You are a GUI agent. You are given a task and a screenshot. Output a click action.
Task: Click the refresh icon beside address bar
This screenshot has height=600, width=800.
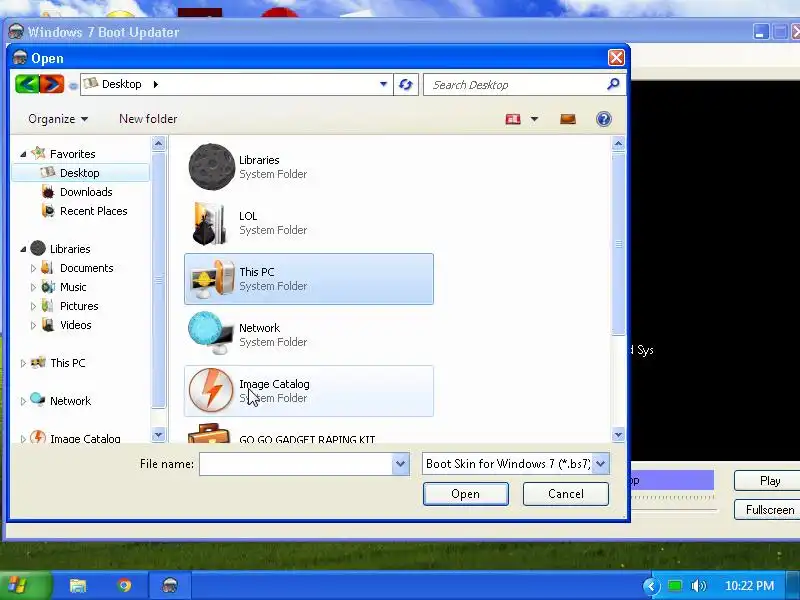[x=406, y=84]
